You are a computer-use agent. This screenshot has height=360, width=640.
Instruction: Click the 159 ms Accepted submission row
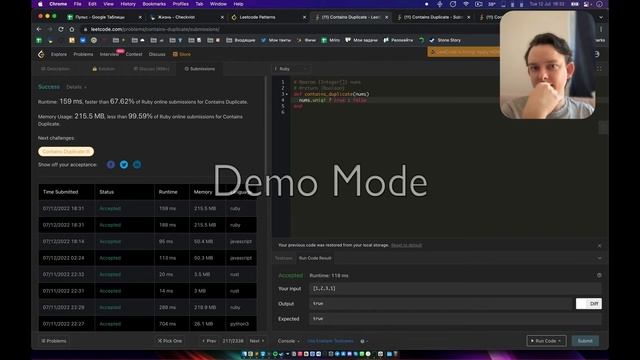pyautogui.click(x=148, y=209)
